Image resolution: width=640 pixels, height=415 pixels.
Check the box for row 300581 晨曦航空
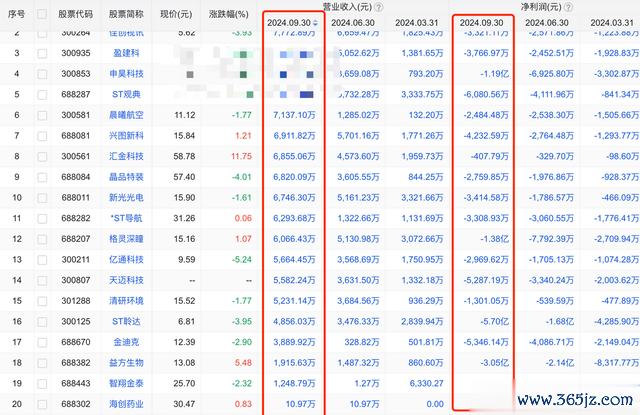tap(42, 115)
